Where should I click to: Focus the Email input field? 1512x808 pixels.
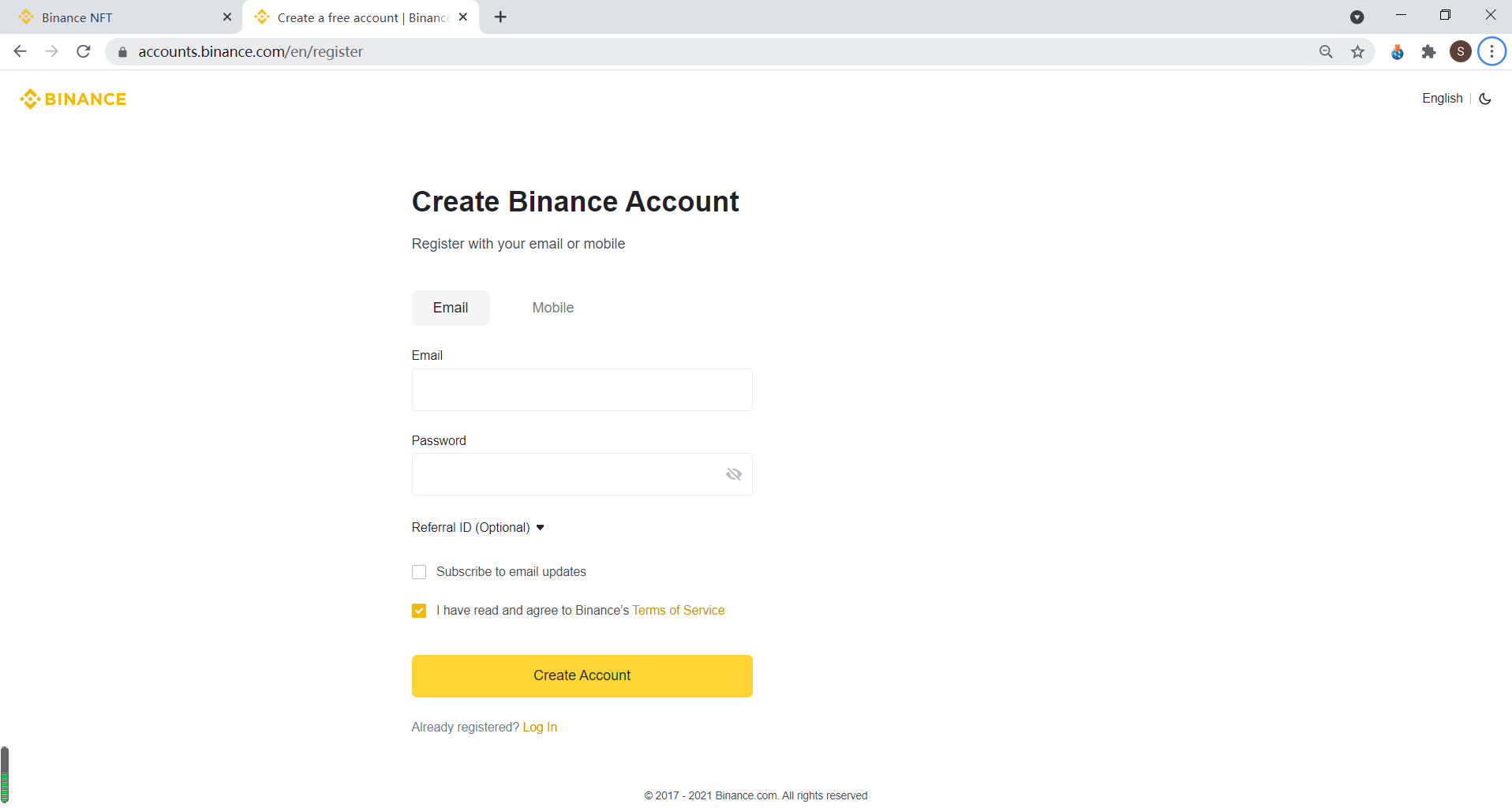pos(582,390)
